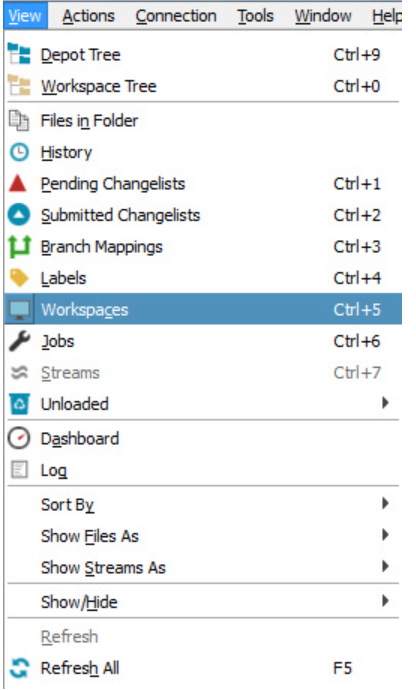The height and width of the screenshot is (690, 416).
Task: Click the Jobs wrench icon
Action: point(19,341)
